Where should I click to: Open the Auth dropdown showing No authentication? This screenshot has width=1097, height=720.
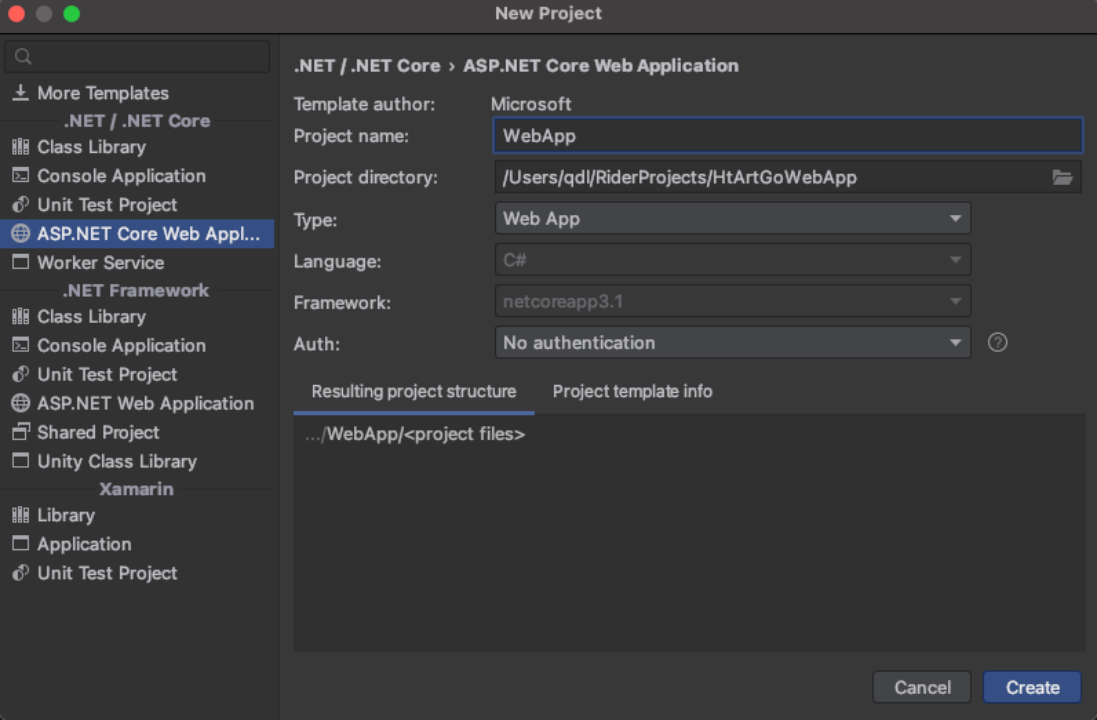(x=732, y=343)
